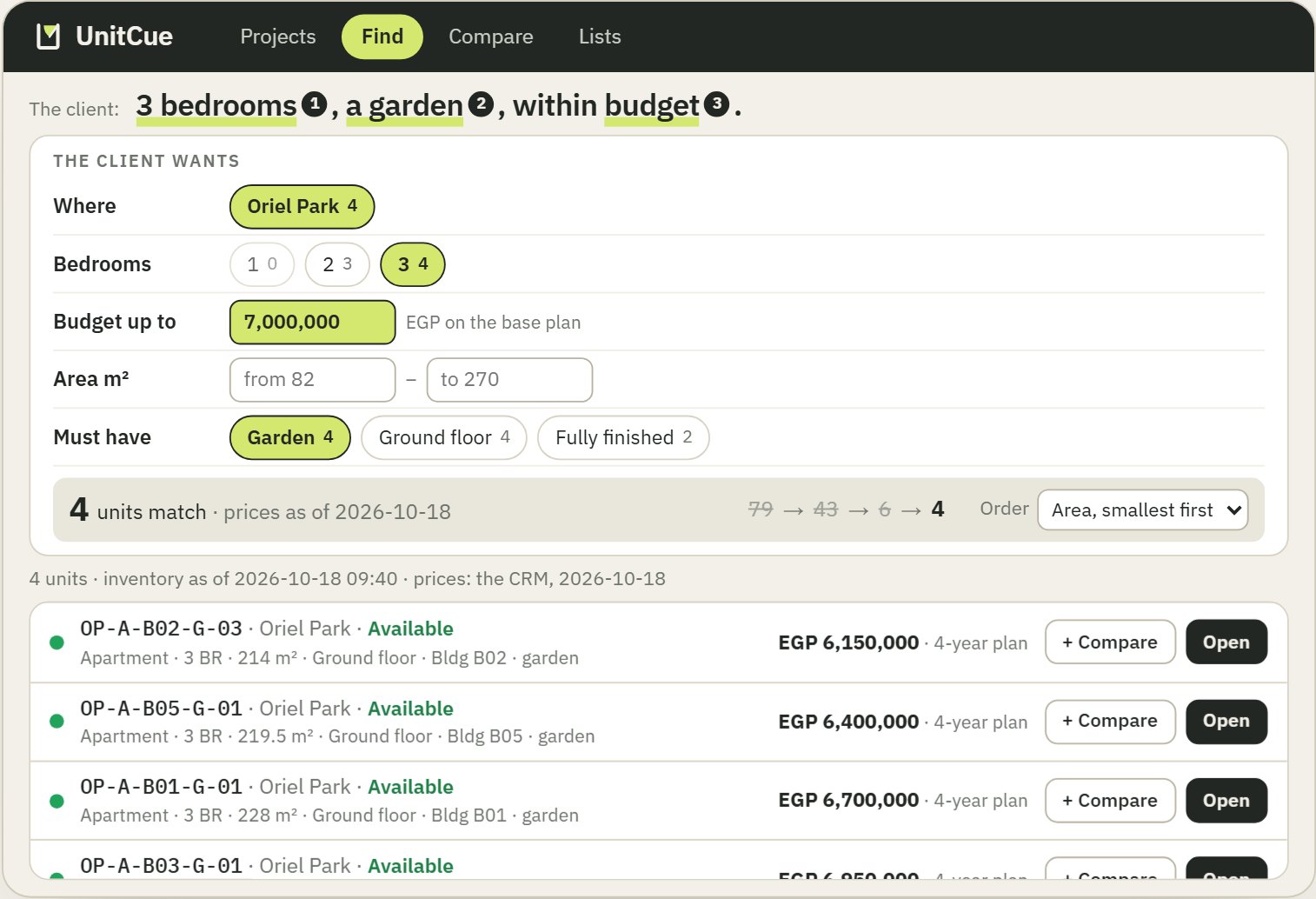Deselect the 3 bedrooms filter chip
This screenshot has height=899, width=1316.
pyautogui.click(x=413, y=264)
